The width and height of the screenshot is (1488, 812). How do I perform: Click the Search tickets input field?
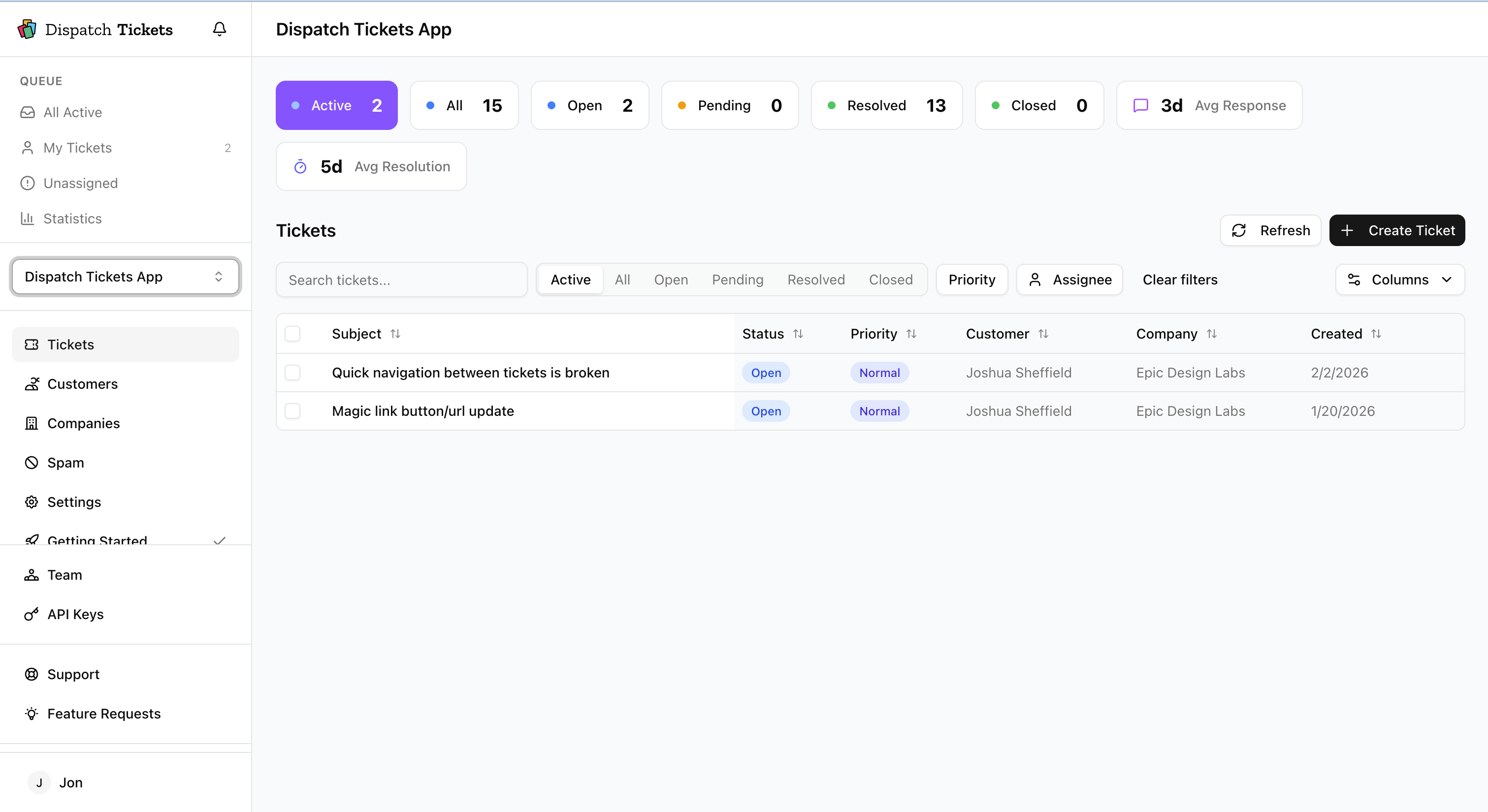(401, 280)
